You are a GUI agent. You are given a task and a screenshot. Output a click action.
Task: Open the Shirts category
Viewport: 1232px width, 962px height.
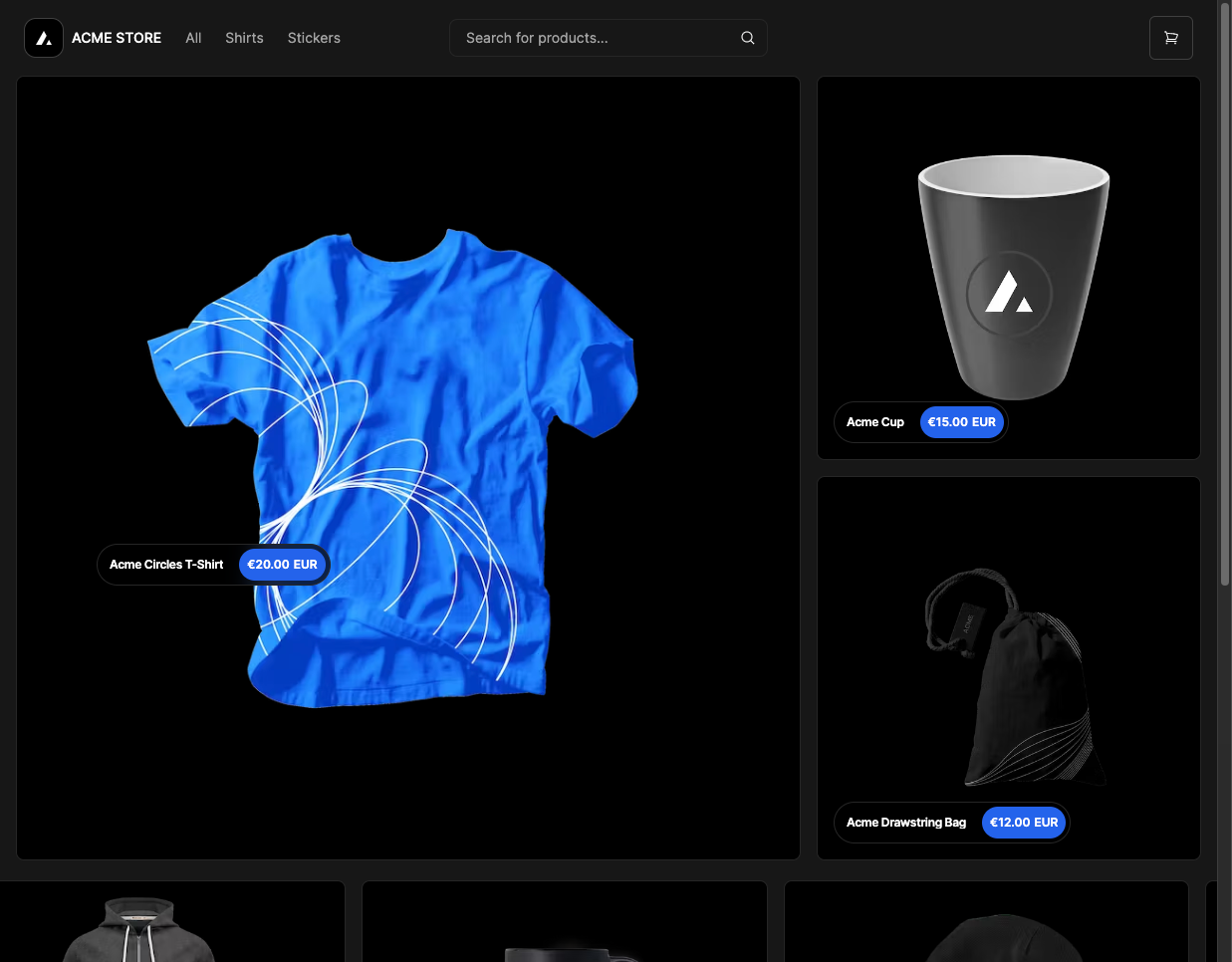244,37
